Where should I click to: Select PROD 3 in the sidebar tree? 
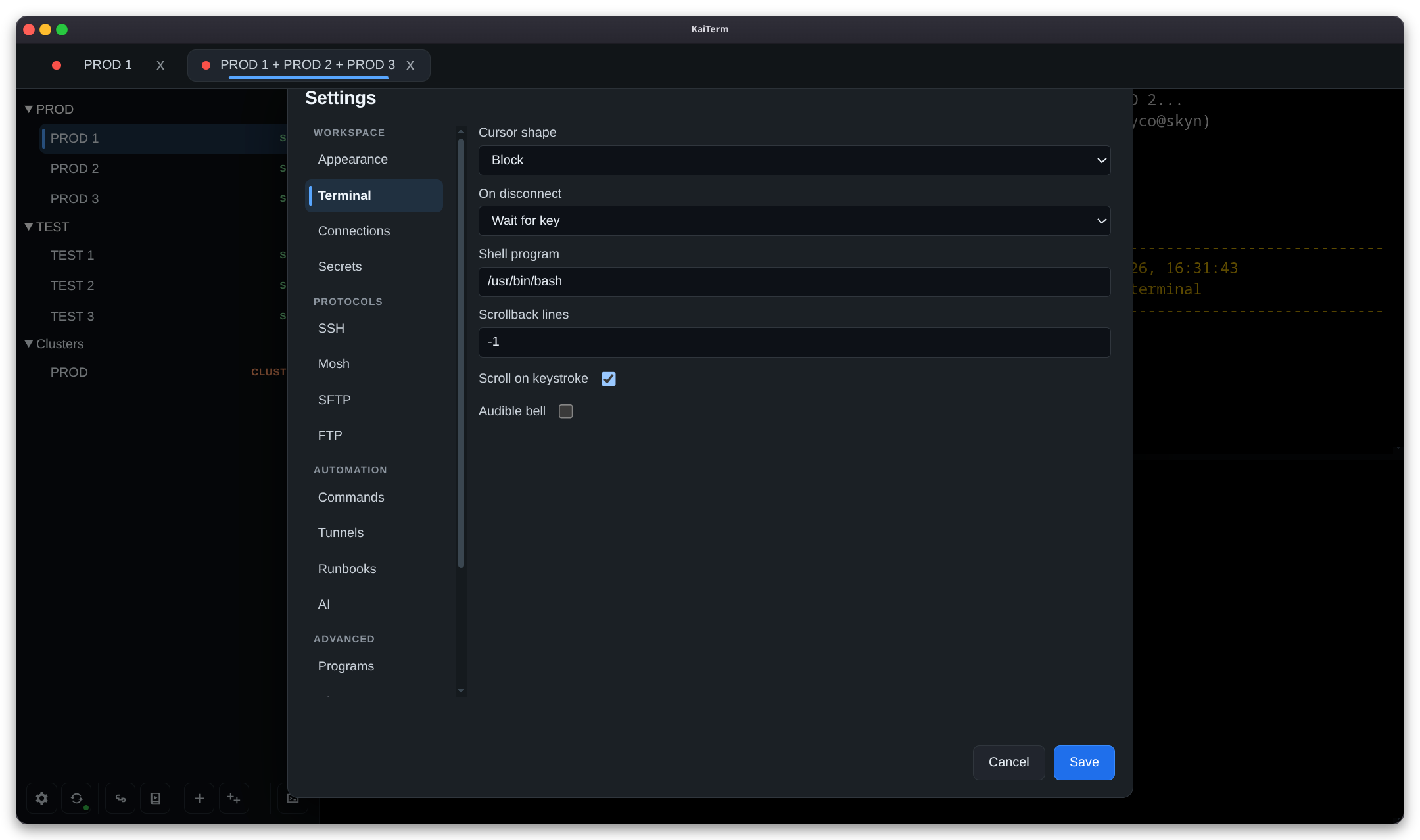pyautogui.click(x=163, y=199)
